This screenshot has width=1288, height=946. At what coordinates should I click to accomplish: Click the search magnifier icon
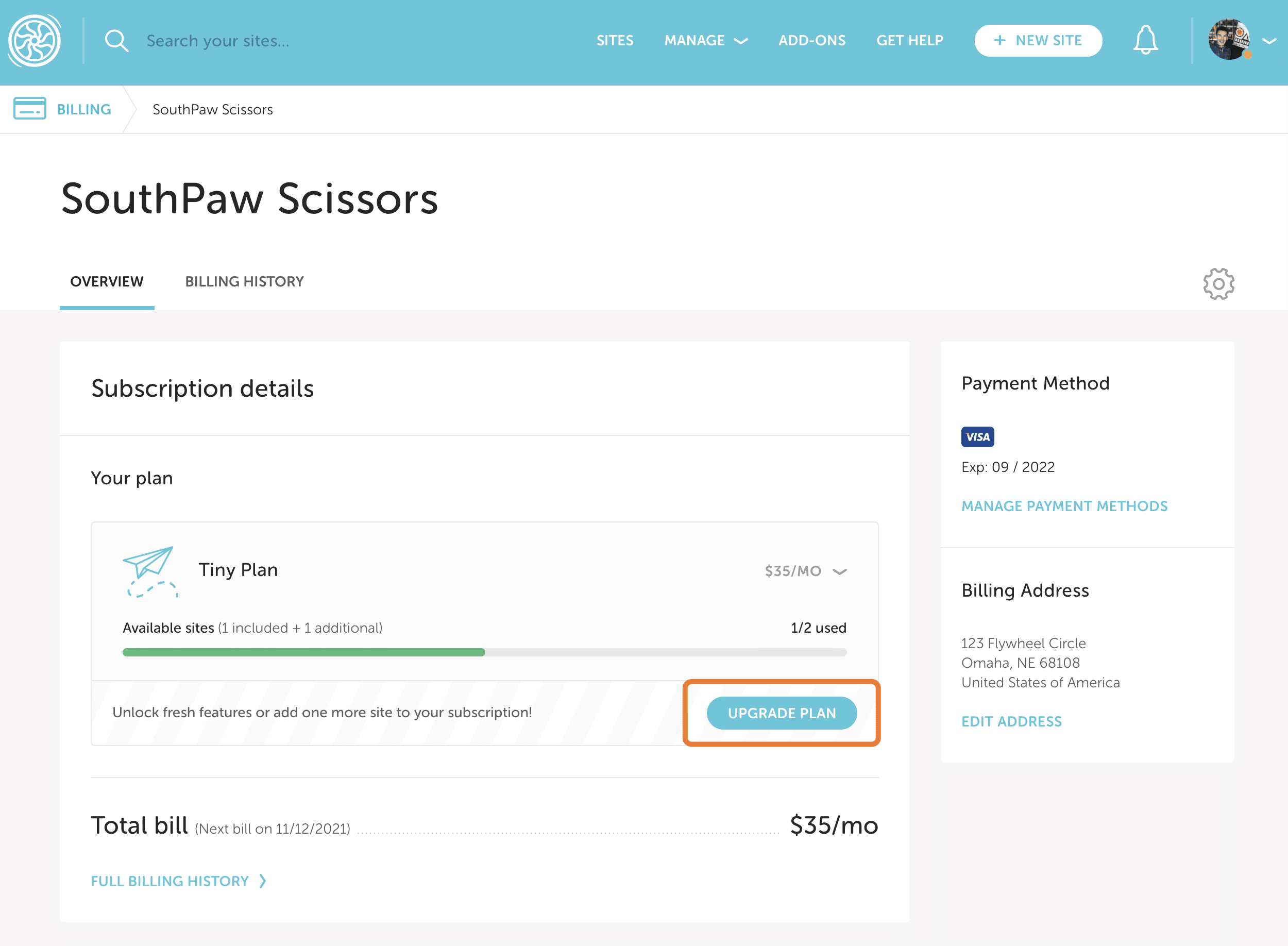[116, 41]
